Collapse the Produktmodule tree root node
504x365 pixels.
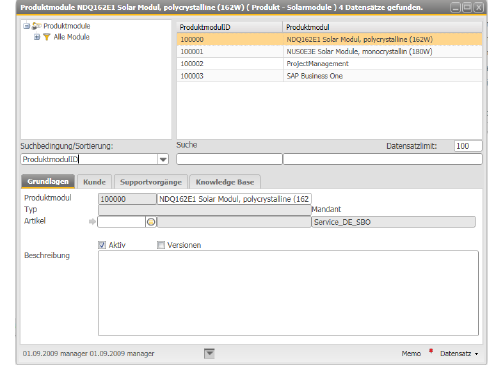pos(26,26)
